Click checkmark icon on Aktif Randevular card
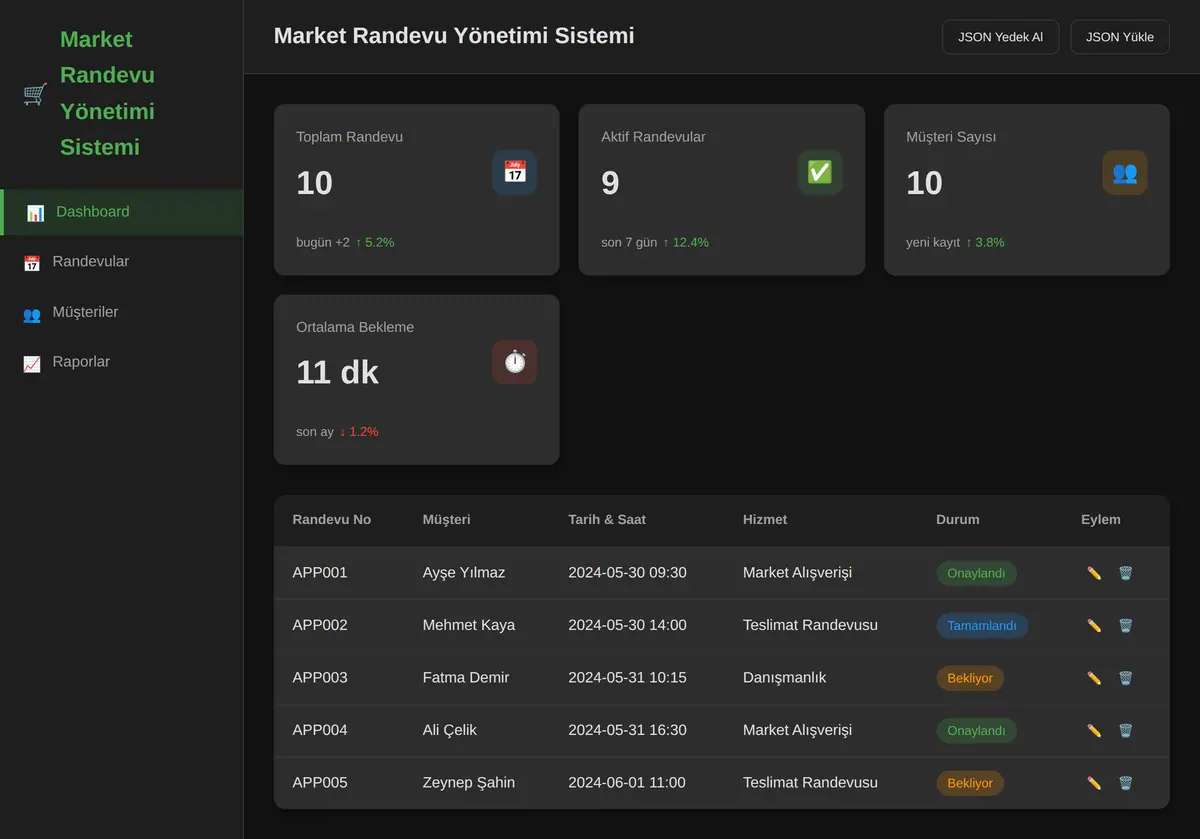 point(820,172)
